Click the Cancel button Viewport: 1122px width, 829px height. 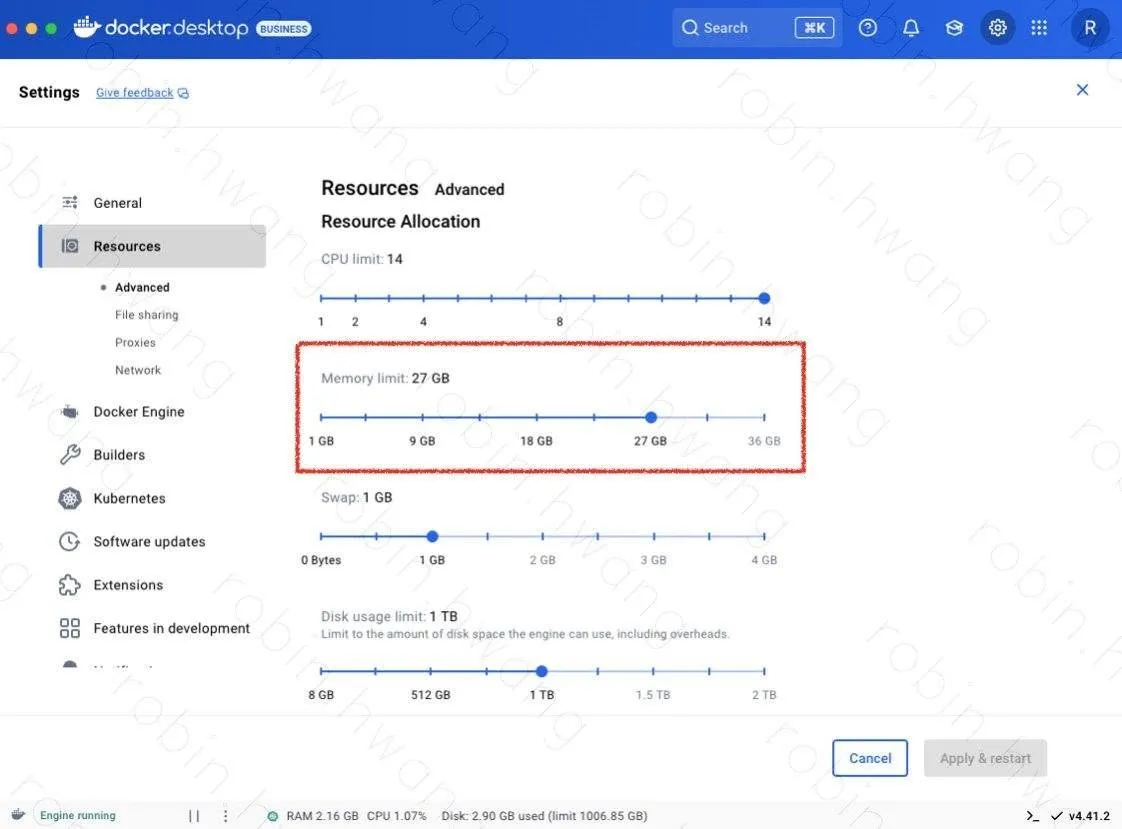869,758
